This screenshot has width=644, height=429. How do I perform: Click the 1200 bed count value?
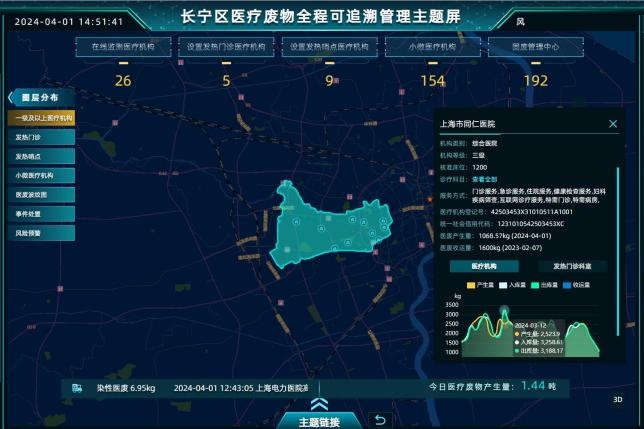click(480, 167)
